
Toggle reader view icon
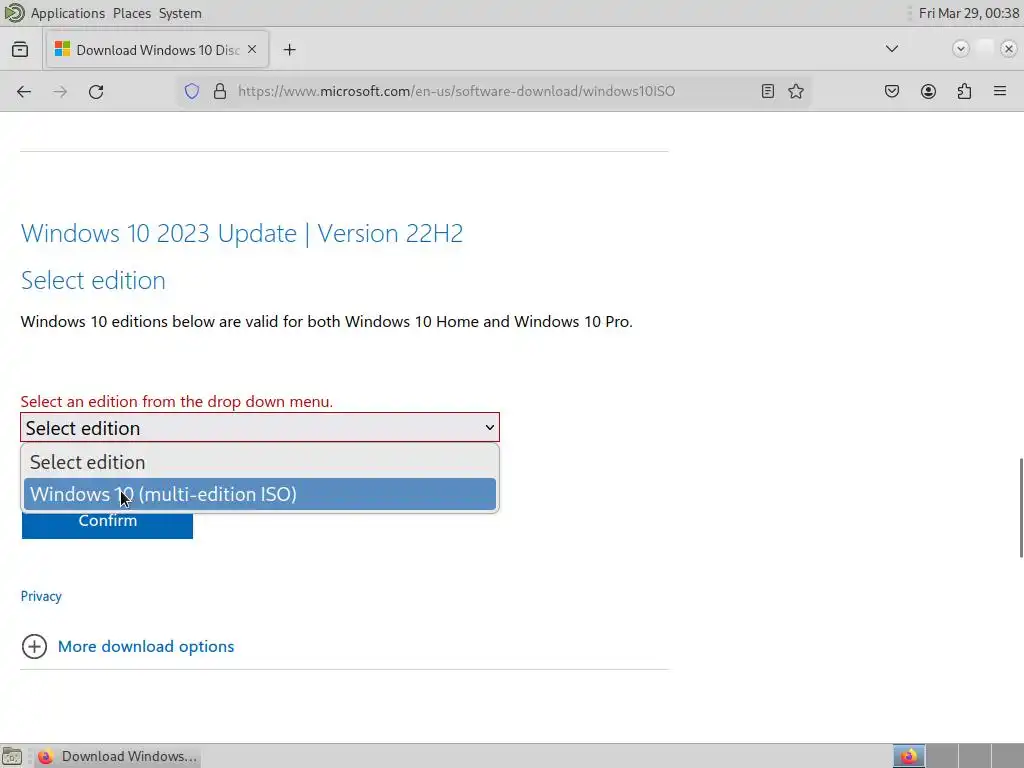768,91
